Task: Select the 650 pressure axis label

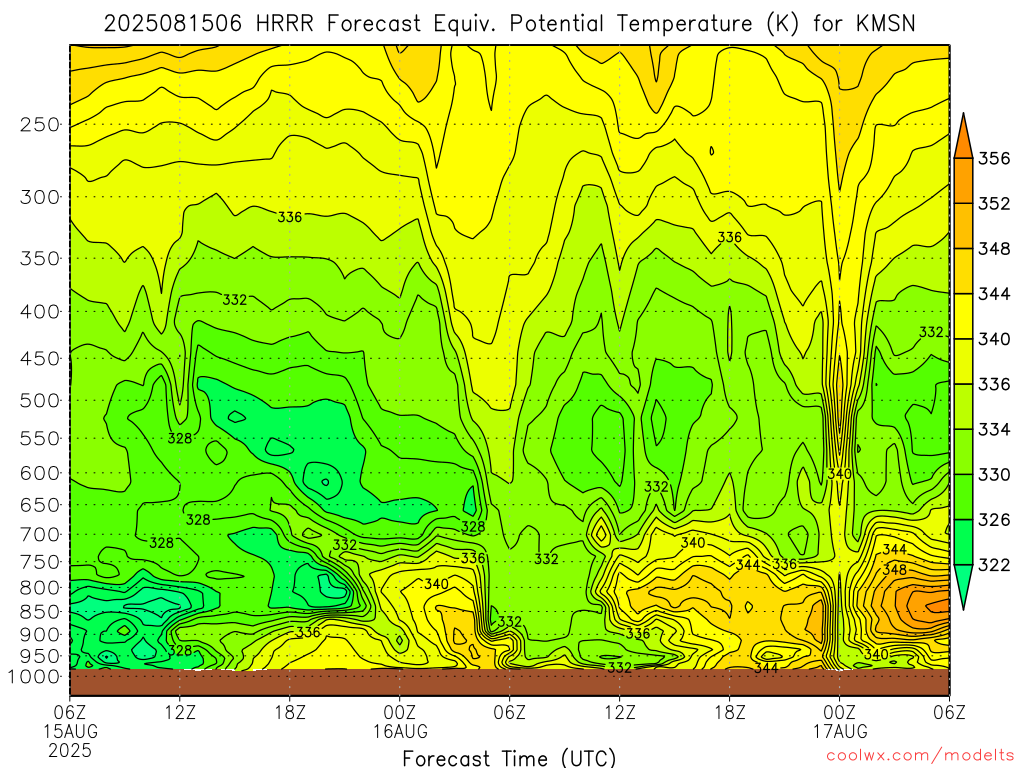Action: click(40, 505)
